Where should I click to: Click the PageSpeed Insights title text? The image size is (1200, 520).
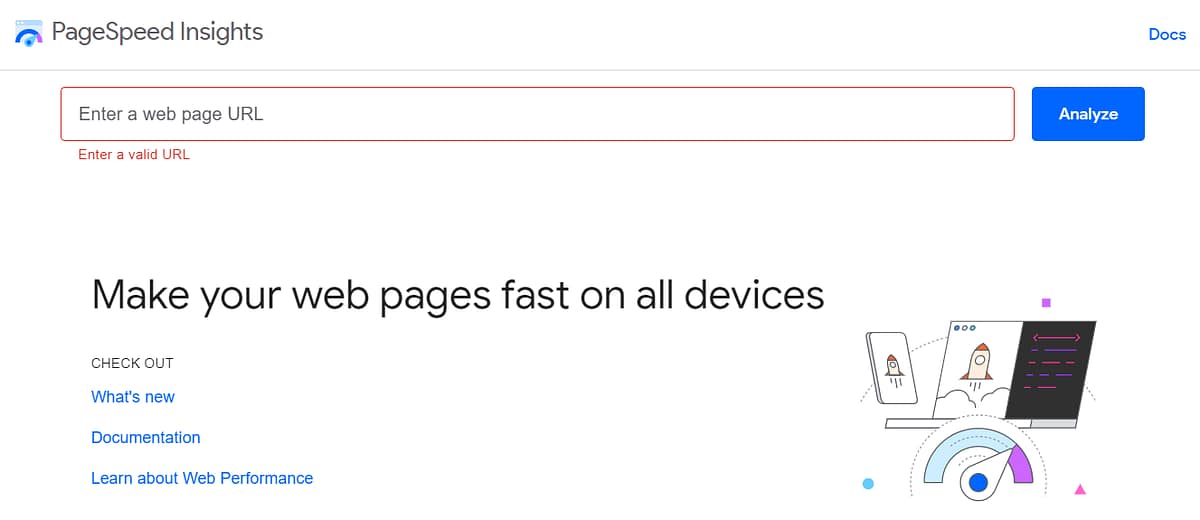pos(157,32)
